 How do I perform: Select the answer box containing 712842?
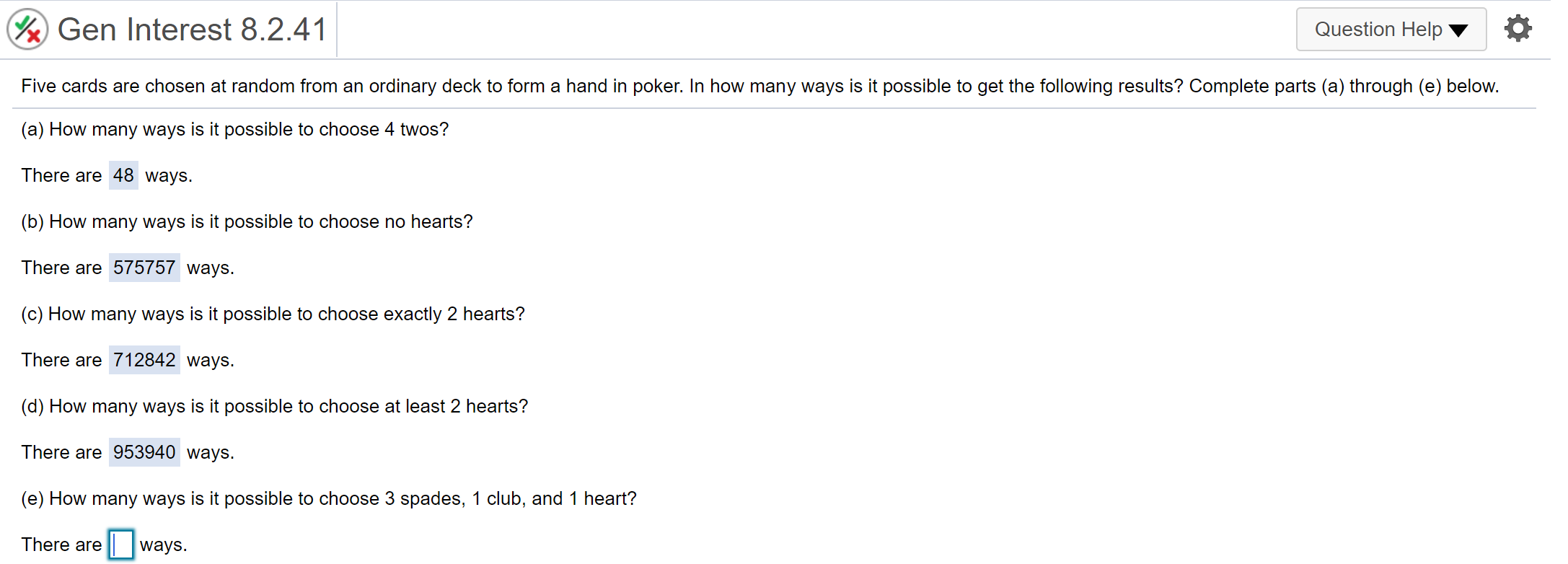144,360
